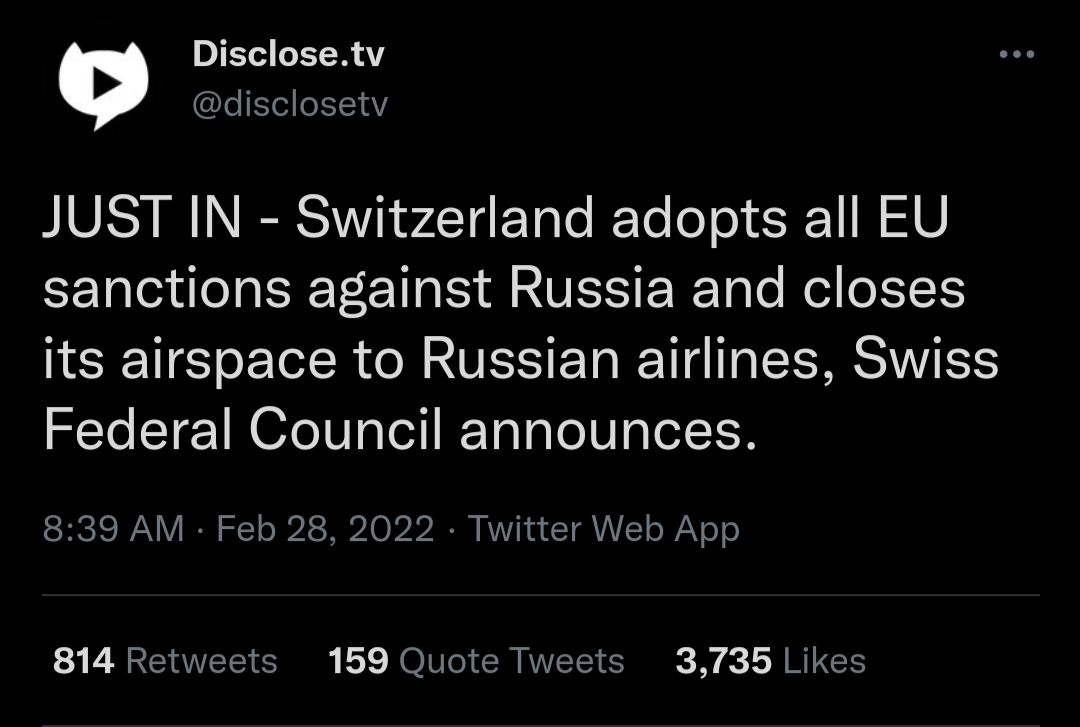This screenshot has height=727, width=1080.
Task: Click the word announces in the tweet
Action: tap(608, 430)
